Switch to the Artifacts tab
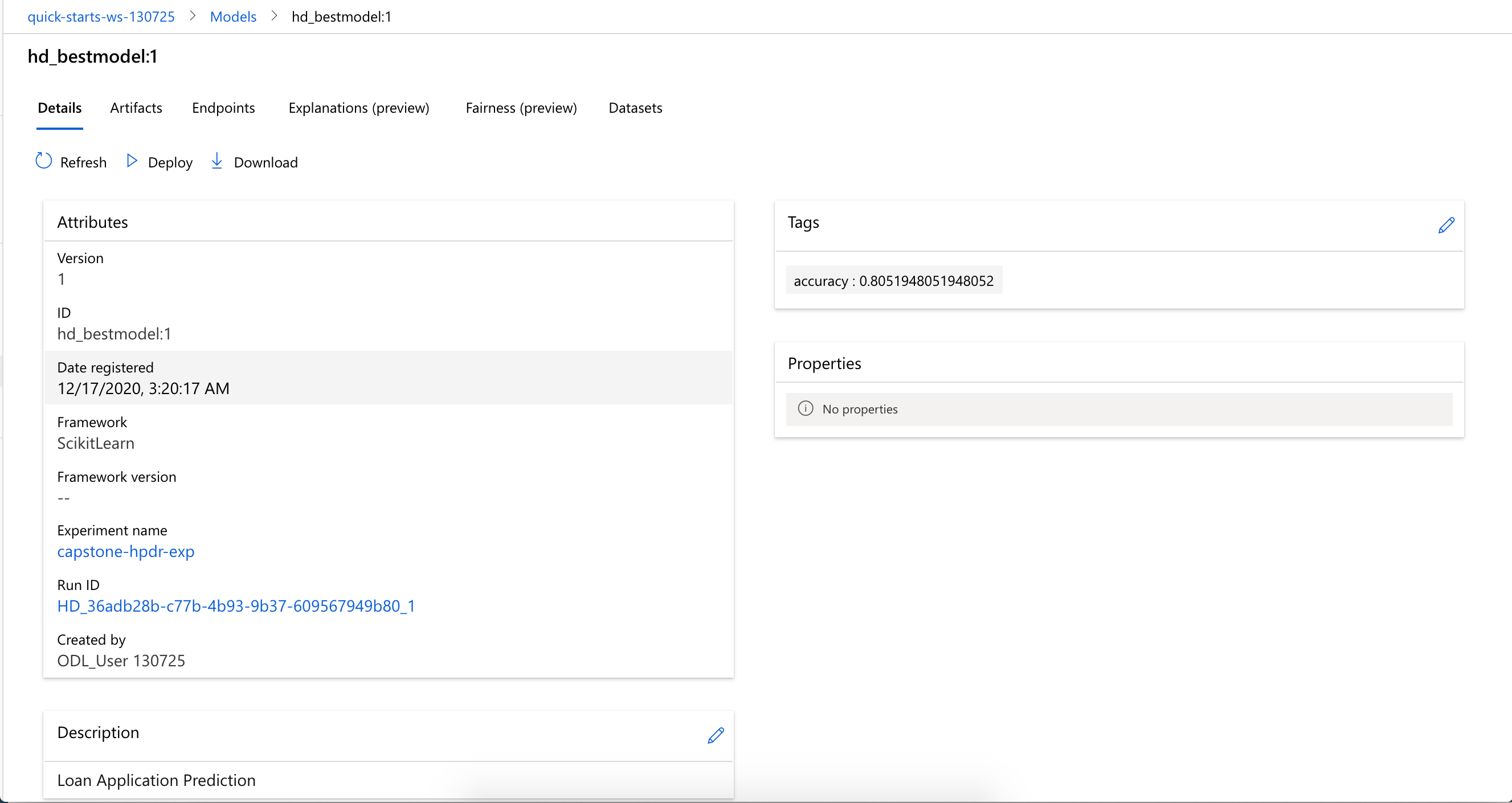Viewport: 1512px width, 803px height. pos(136,108)
